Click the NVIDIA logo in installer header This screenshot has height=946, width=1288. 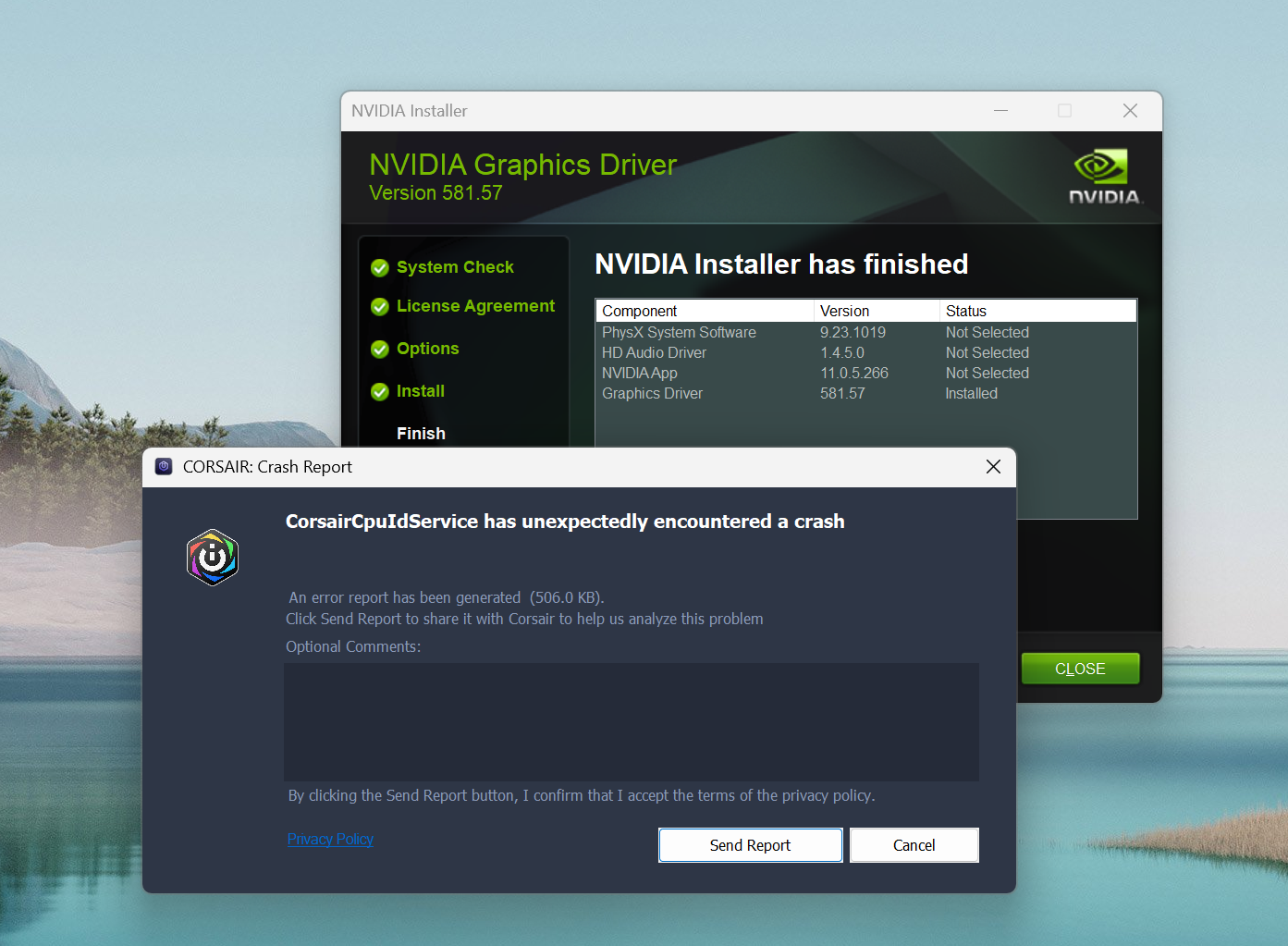(1105, 176)
